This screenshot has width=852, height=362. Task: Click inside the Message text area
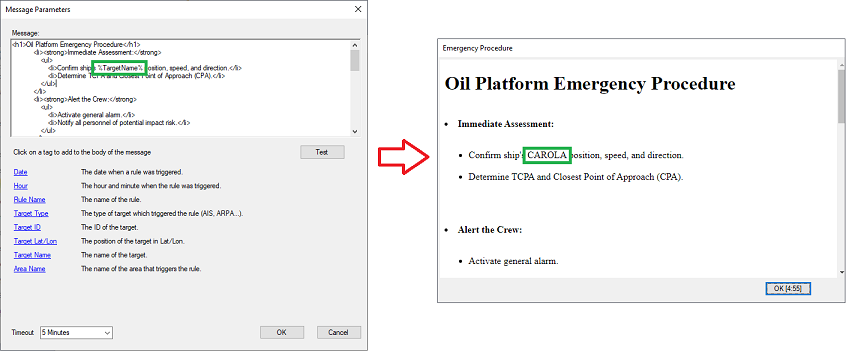tap(180, 88)
